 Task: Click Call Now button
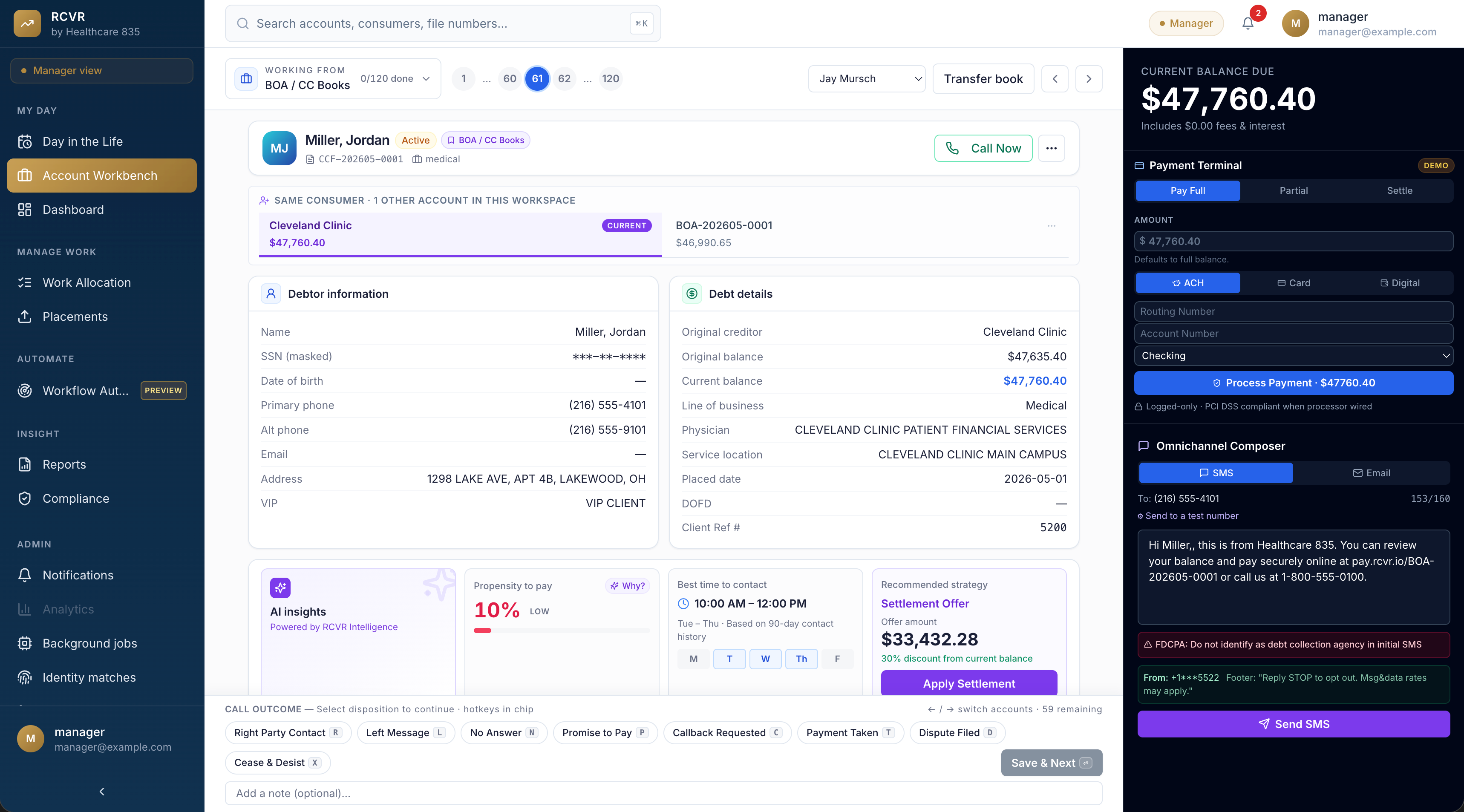click(983, 148)
